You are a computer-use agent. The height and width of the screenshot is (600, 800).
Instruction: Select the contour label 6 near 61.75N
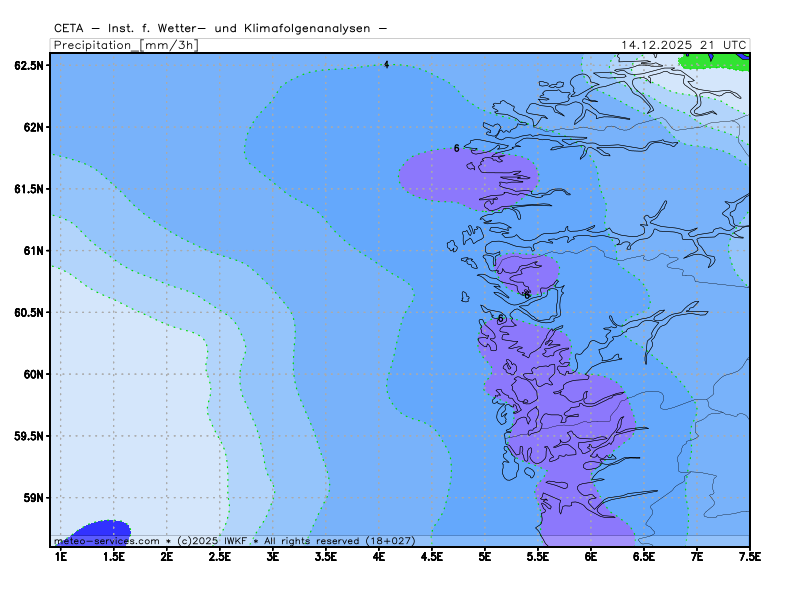click(456, 148)
